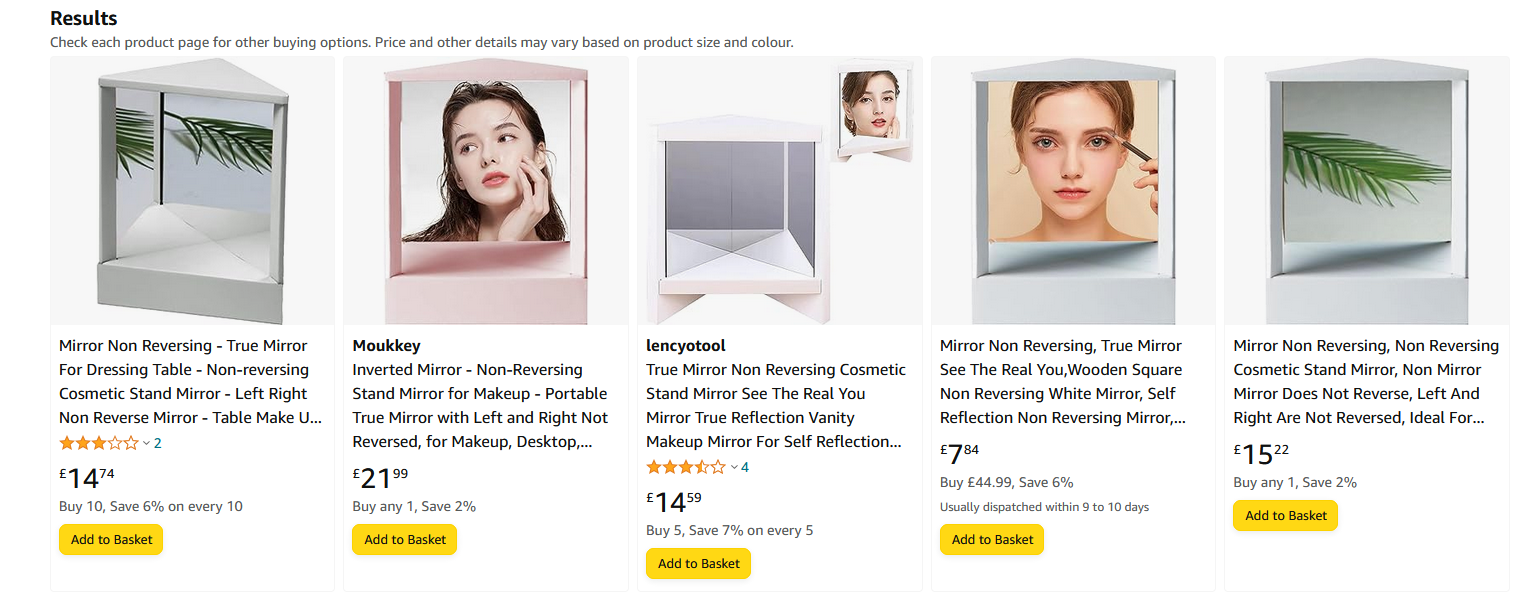Image resolution: width=1518 pixels, height=598 pixels.
Task: Expand rating dropdown arrow next to 2 reviews
Action: [146, 443]
